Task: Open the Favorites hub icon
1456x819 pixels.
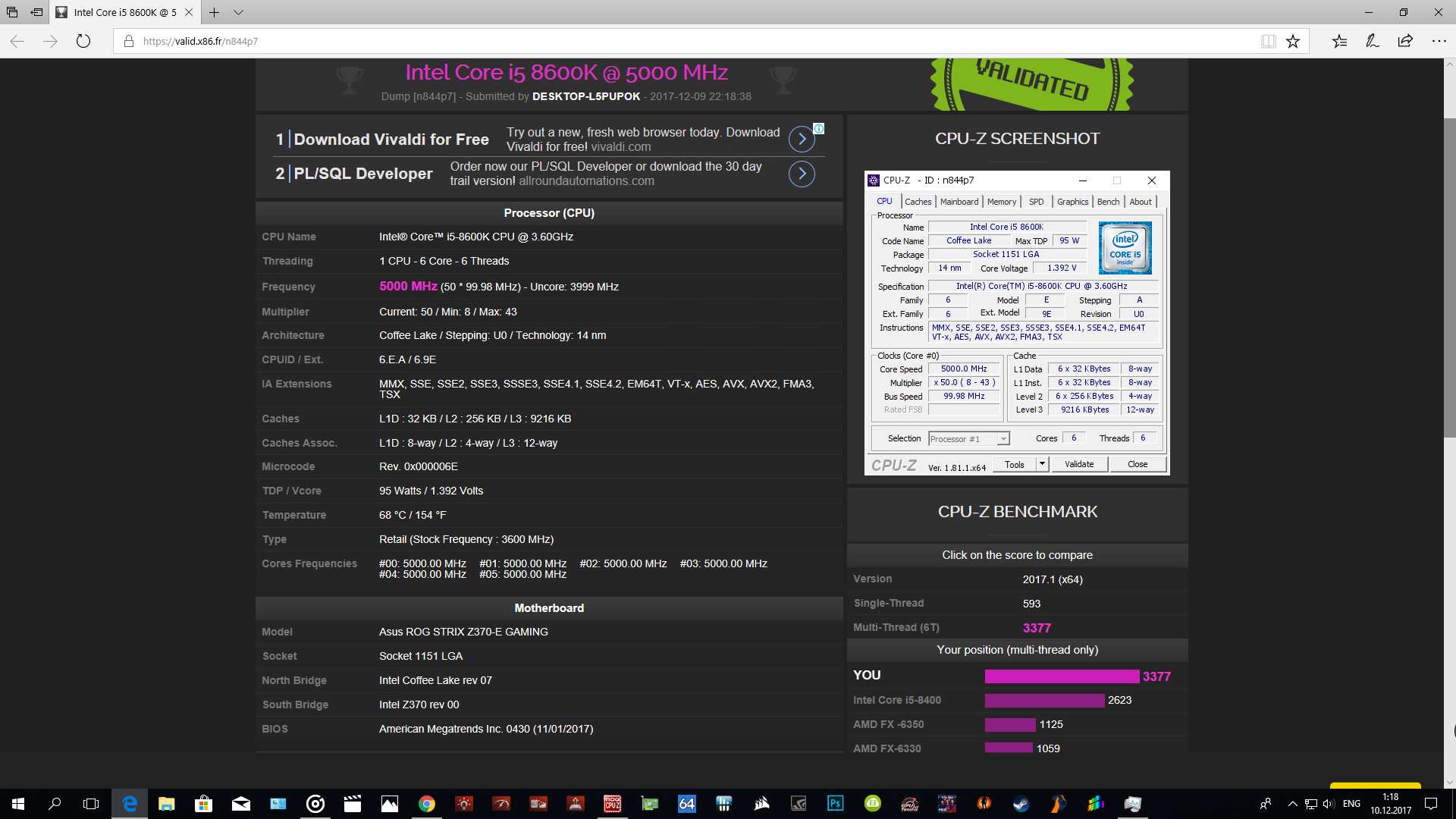Action: coord(1339,41)
